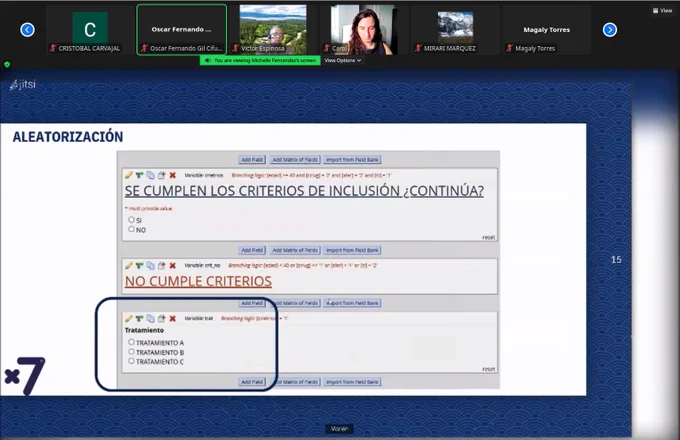Click muted mic icon of Victor Espinosa
680x440 pixels.
(x=235, y=48)
